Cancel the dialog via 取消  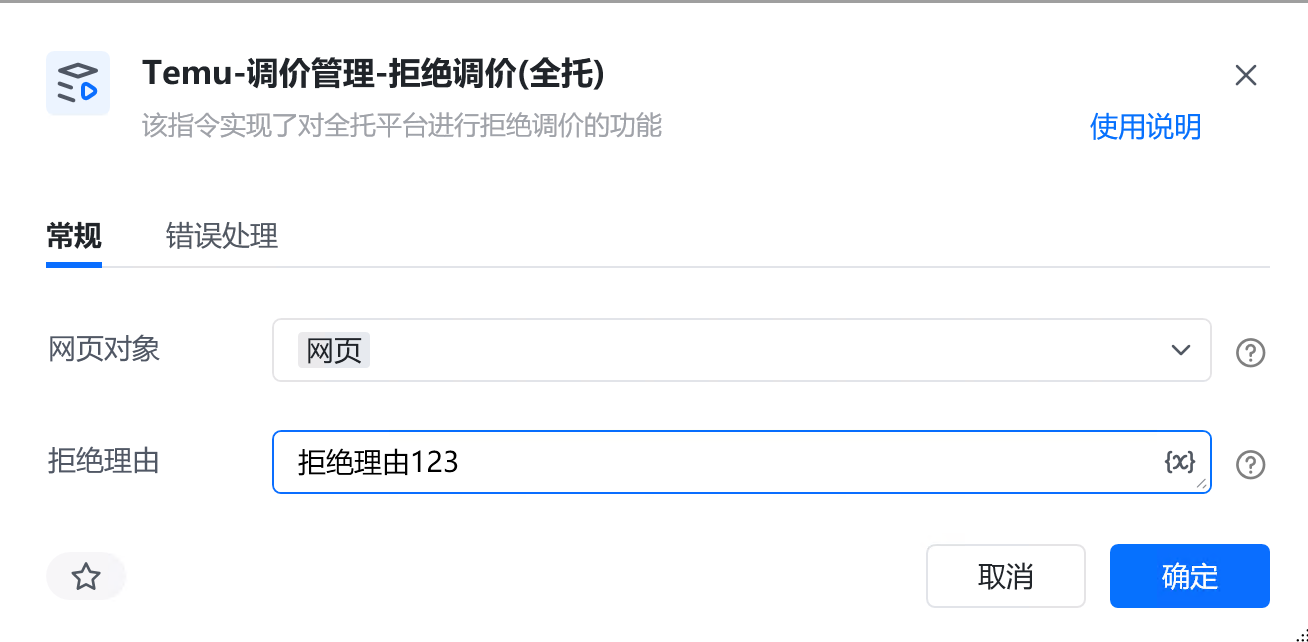click(1006, 576)
